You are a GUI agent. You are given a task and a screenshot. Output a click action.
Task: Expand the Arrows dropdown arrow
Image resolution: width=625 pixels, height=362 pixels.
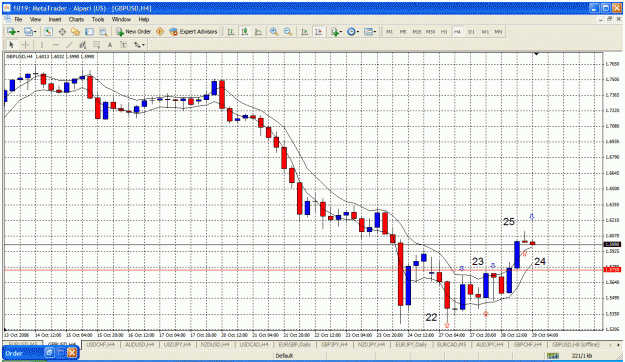pyautogui.click(x=143, y=45)
